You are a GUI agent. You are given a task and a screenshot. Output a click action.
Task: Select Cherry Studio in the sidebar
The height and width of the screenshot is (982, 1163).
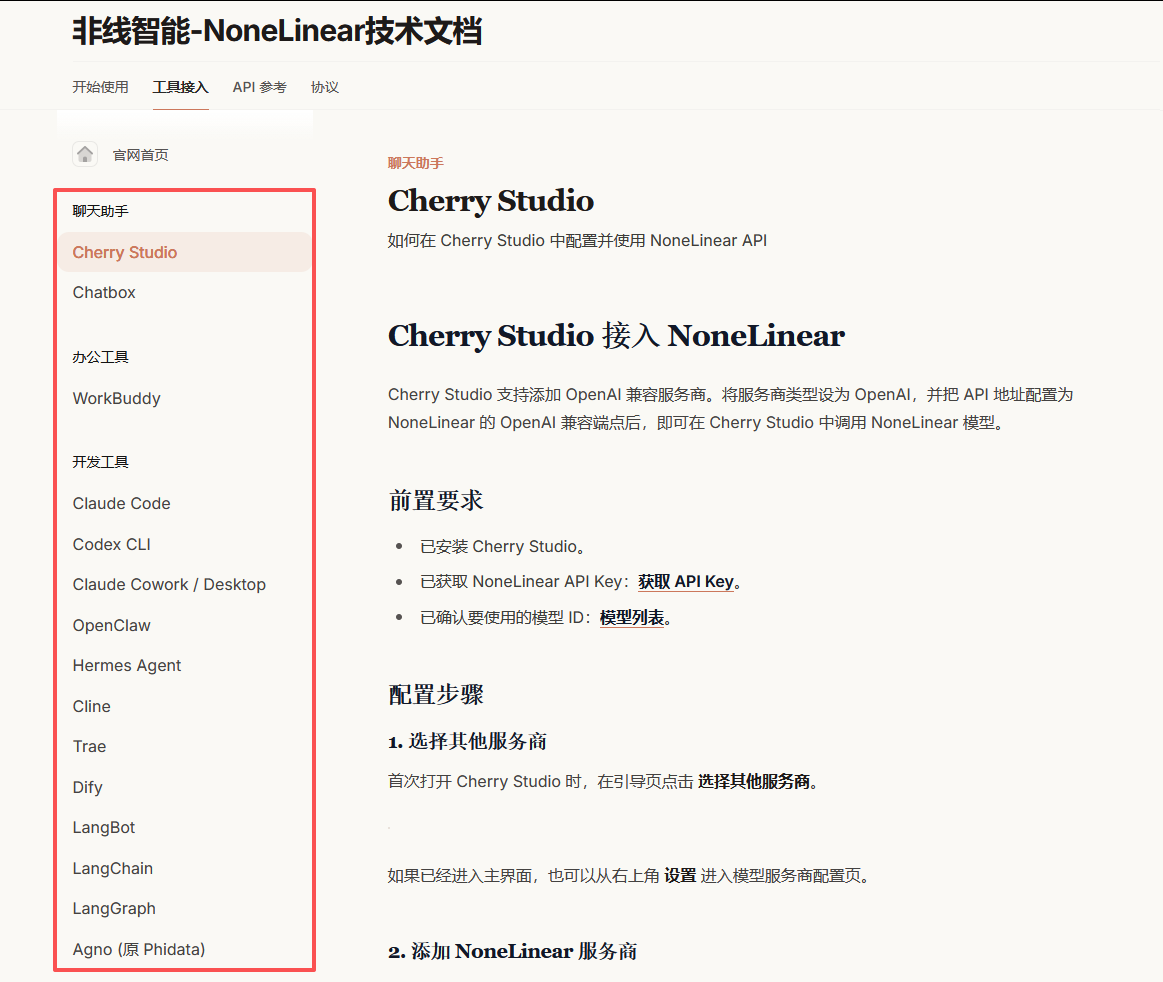(185, 252)
